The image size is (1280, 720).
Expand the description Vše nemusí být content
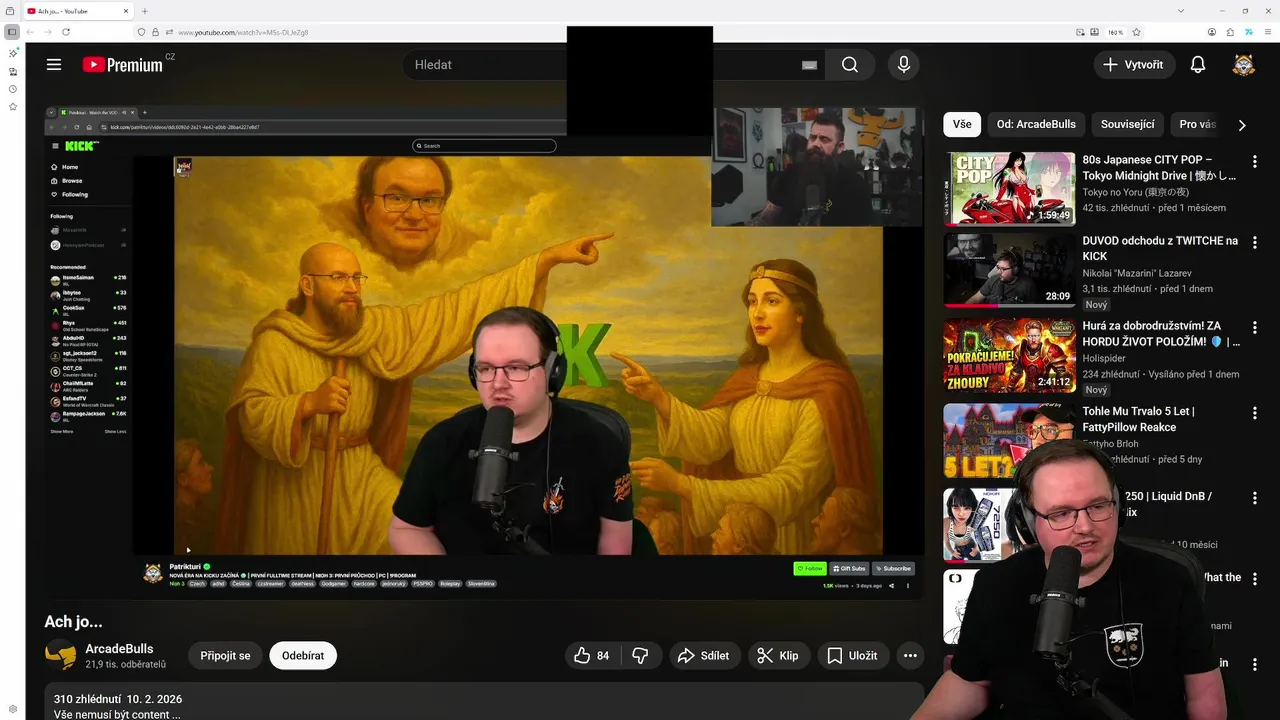[x=117, y=715]
